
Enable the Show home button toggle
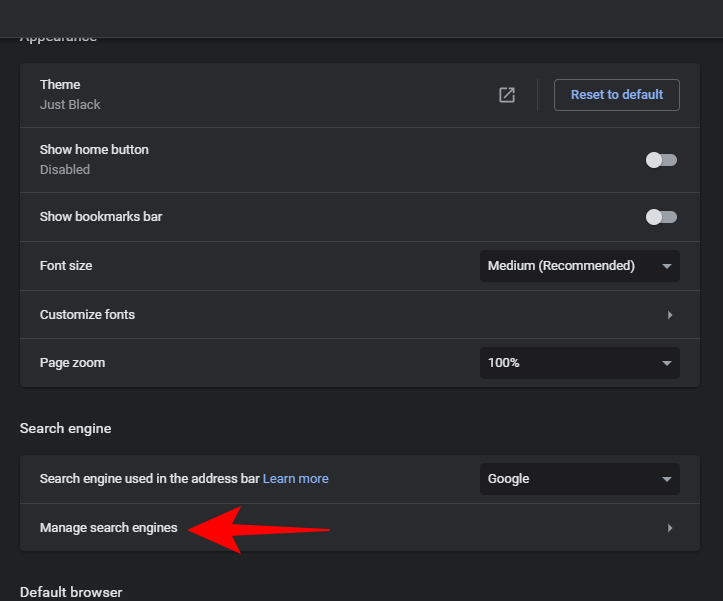(661, 160)
